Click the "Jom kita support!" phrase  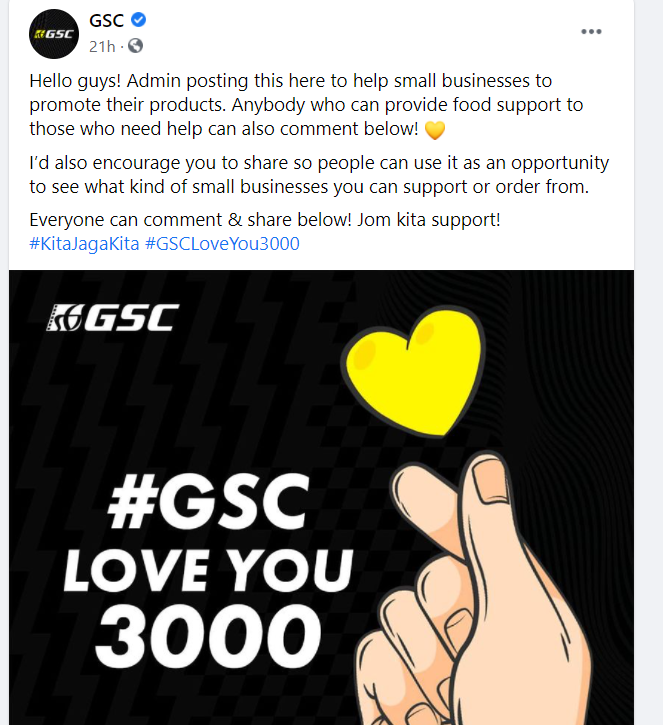pos(429,220)
